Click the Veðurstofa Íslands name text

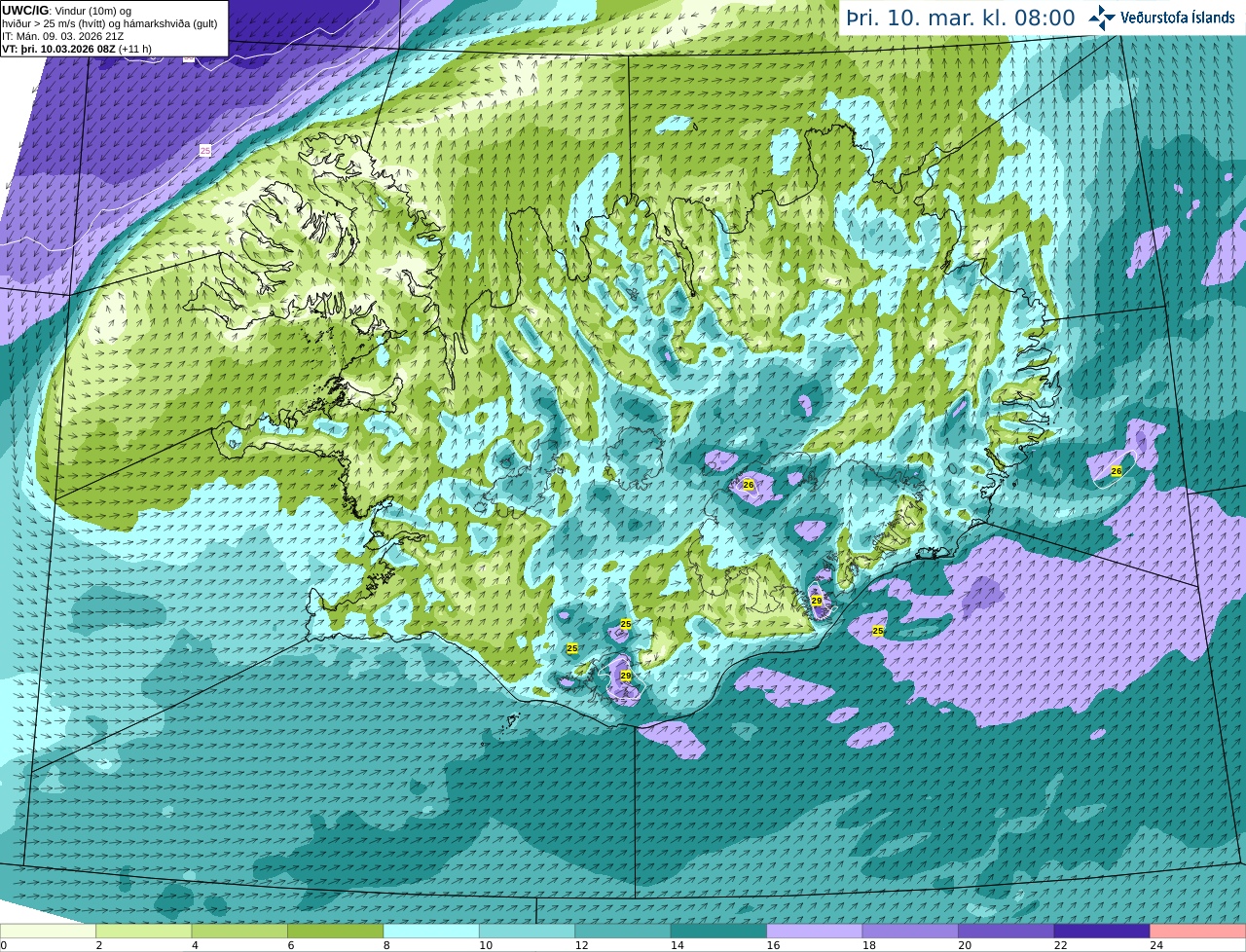(1178, 18)
